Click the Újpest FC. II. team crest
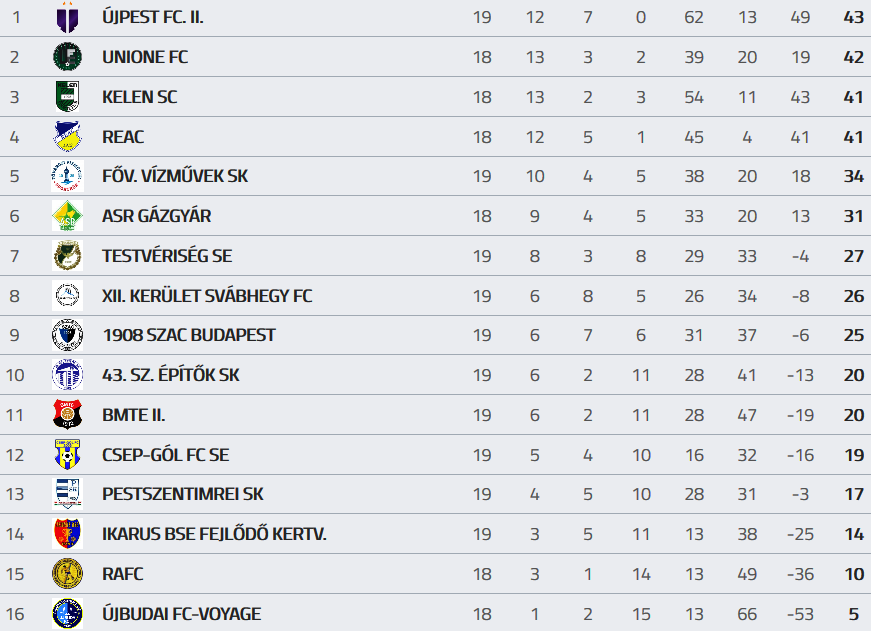 [67, 17]
